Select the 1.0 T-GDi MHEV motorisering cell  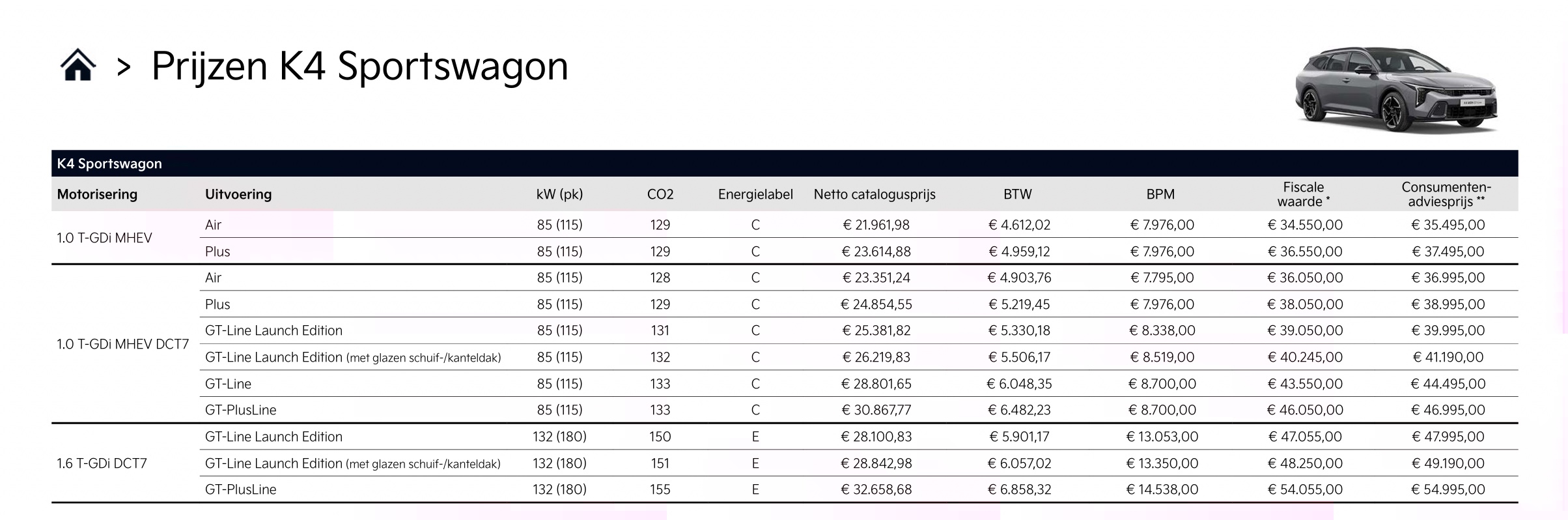[x=104, y=238]
